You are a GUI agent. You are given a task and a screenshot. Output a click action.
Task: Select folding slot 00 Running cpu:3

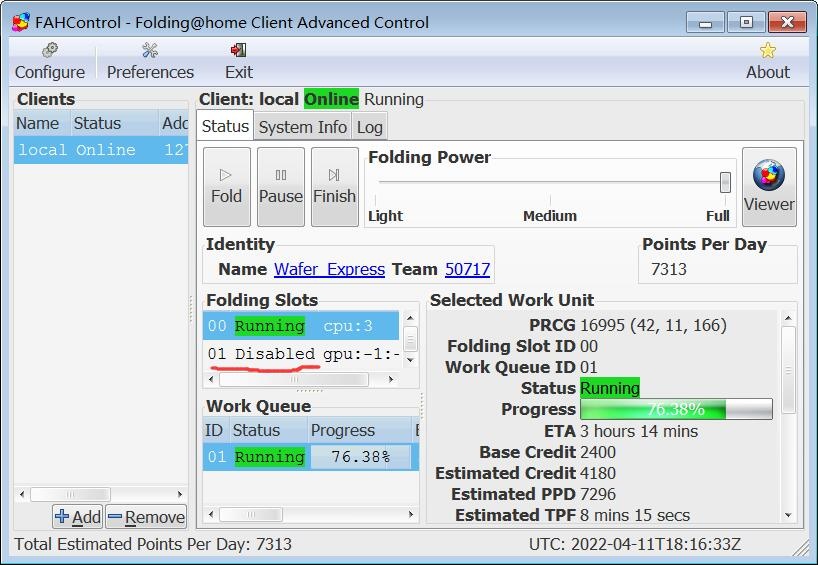[x=301, y=326]
